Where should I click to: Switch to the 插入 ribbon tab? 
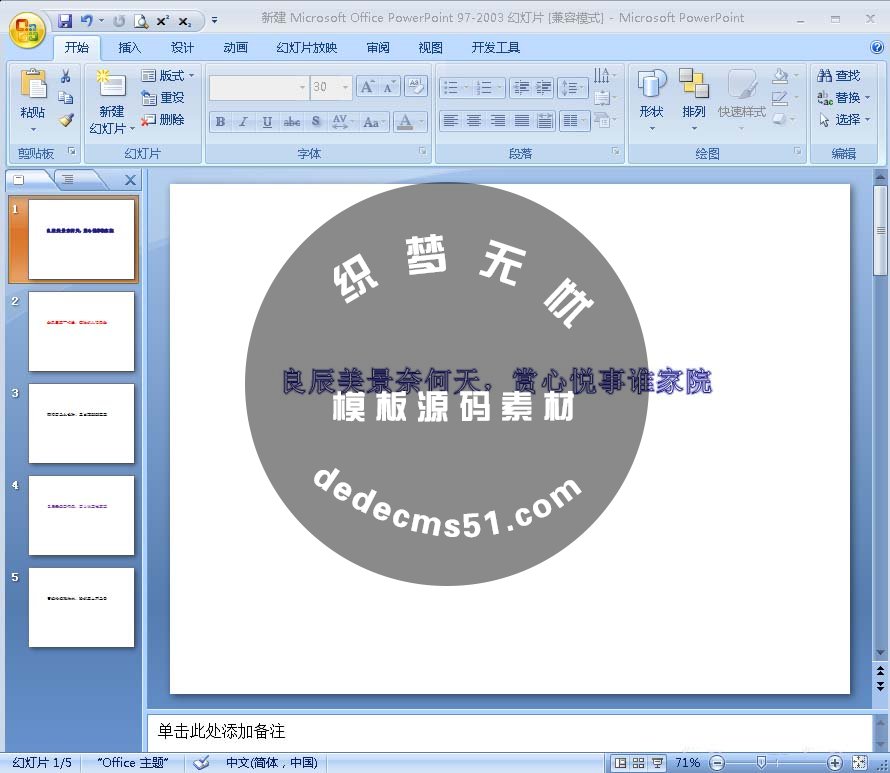(128, 47)
